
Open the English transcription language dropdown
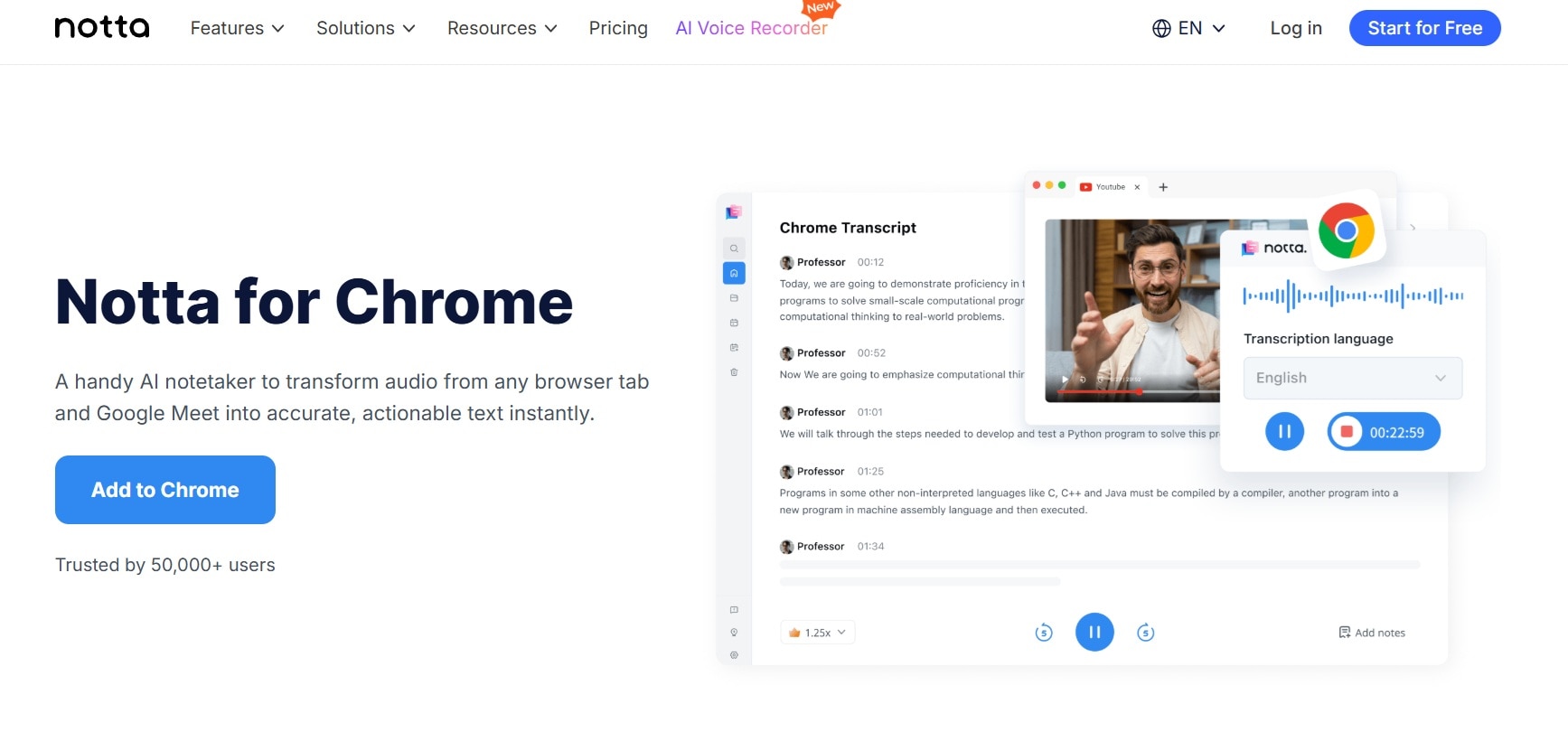[x=1353, y=378]
